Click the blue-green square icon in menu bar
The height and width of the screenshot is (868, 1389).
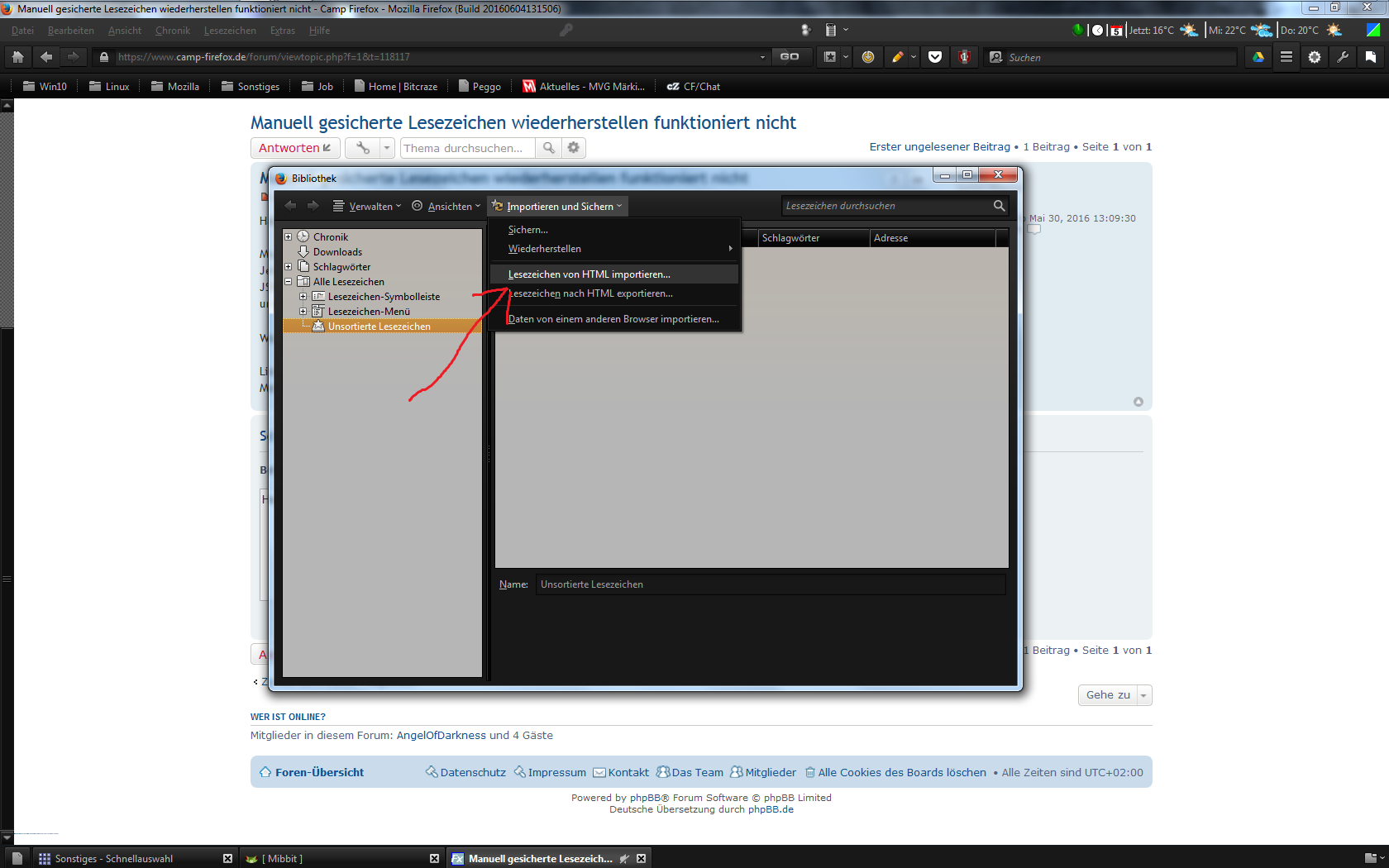click(1372, 30)
